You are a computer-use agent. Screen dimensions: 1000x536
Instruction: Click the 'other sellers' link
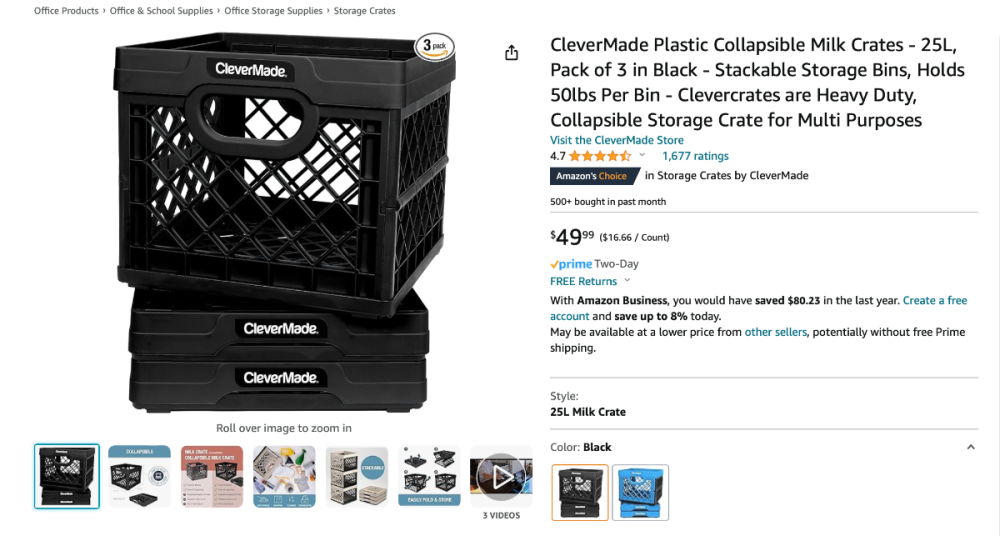click(775, 332)
